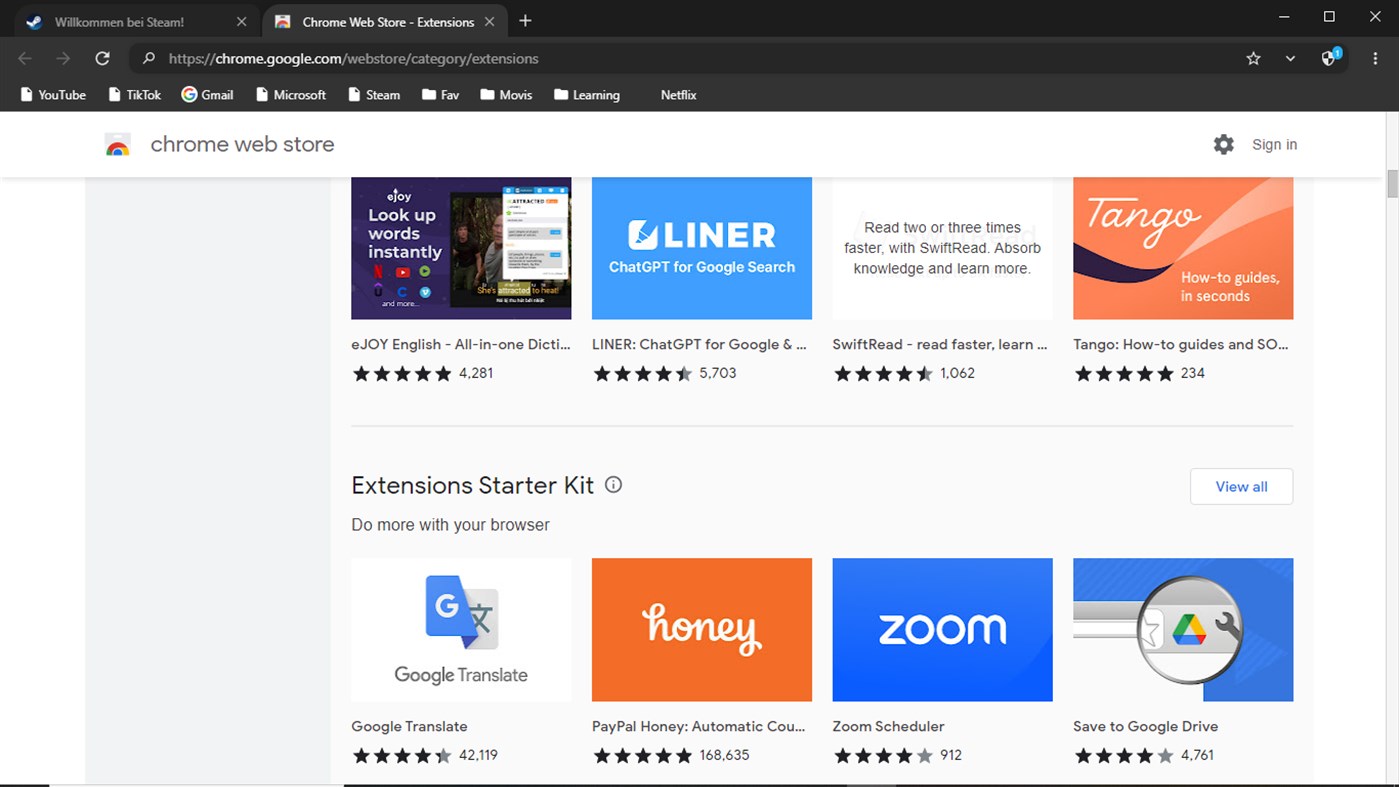Open the Chrome Web Store home logo
Screen dimensions: 1399x787
click(118, 144)
